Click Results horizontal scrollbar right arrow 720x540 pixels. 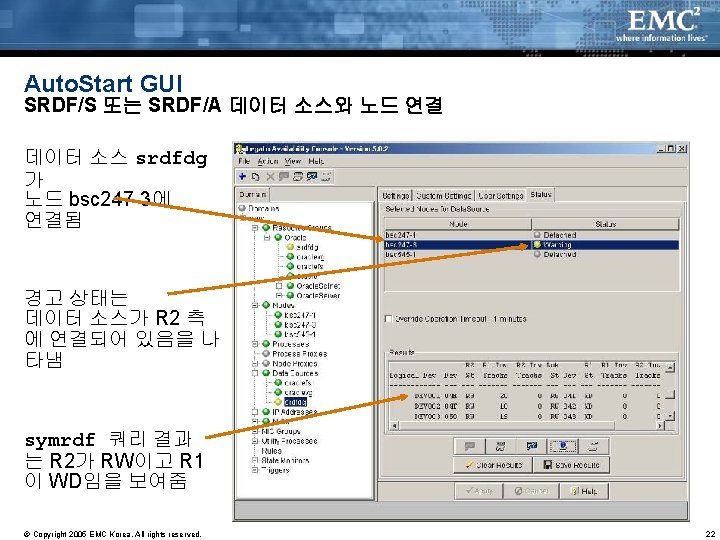tap(660, 426)
